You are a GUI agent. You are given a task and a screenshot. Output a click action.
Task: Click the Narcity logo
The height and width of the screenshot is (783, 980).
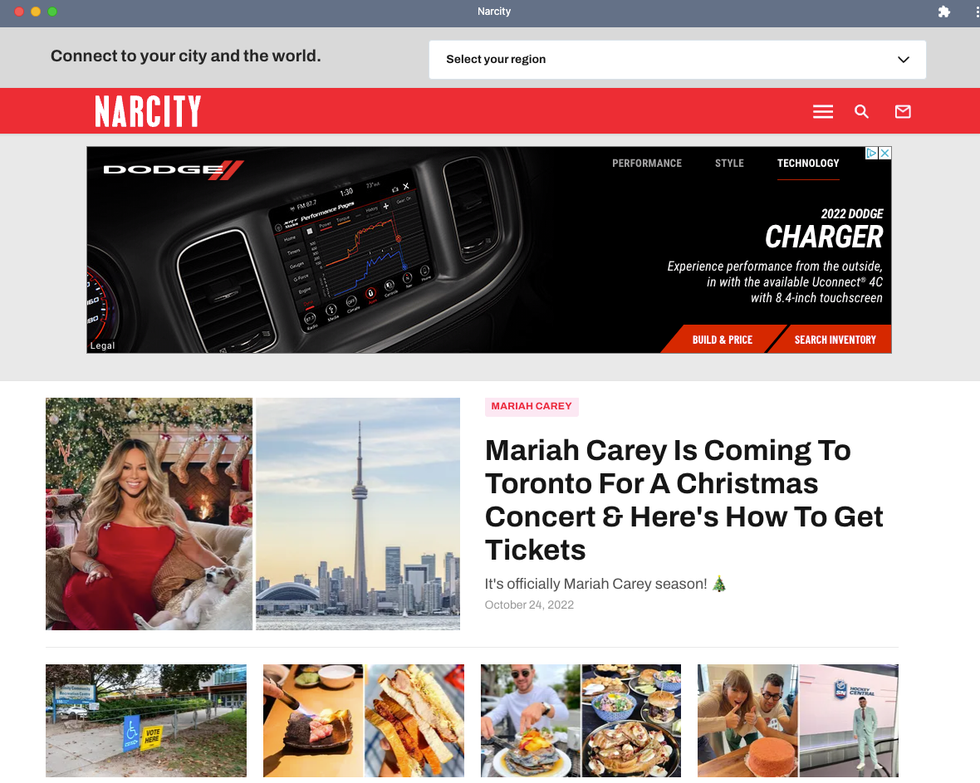click(148, 111)
